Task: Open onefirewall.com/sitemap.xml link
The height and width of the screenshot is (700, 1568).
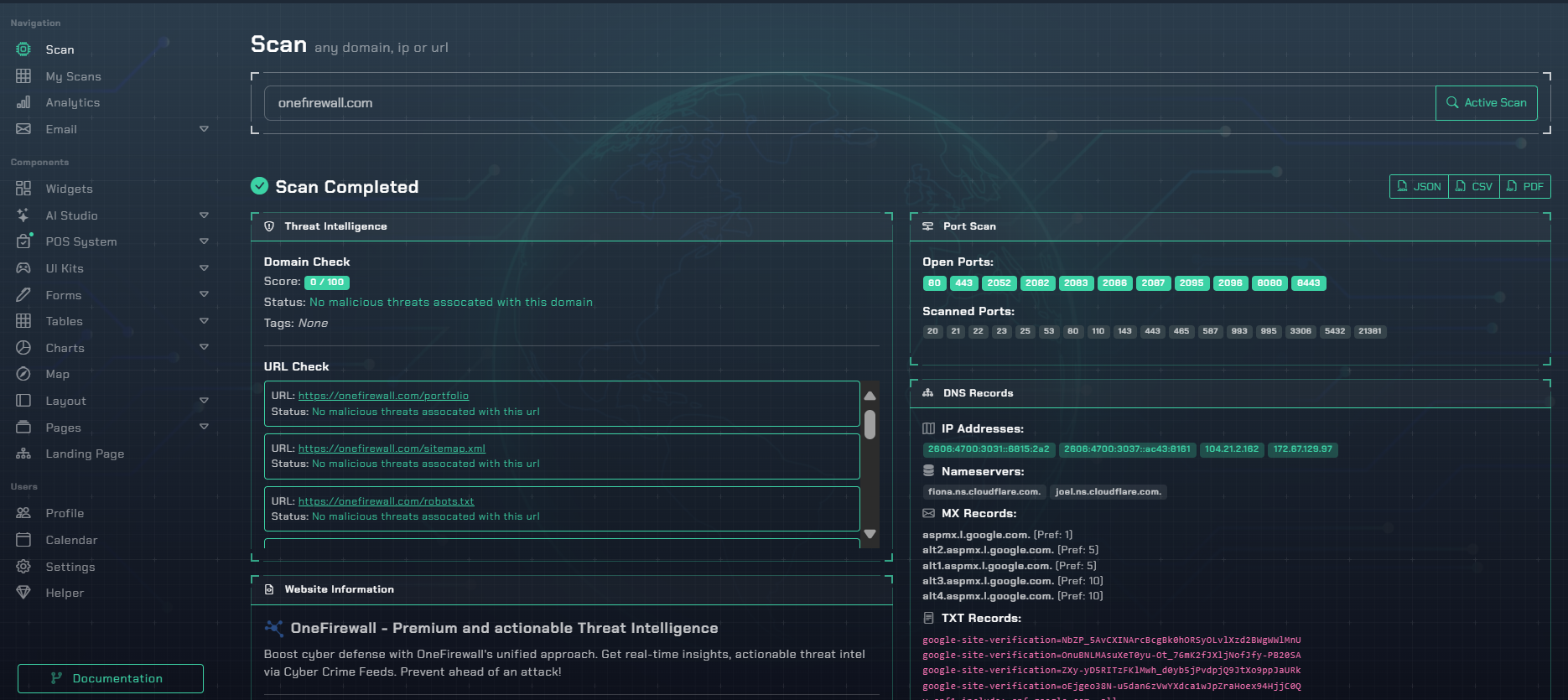Action: click(392, 449)
